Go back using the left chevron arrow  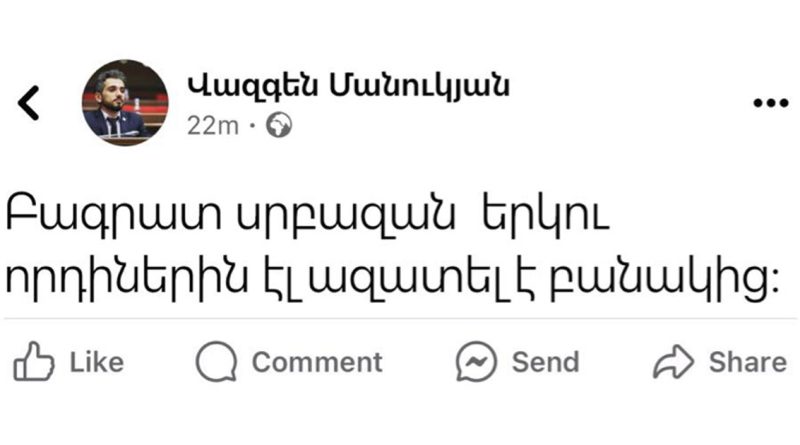(30, 103)
